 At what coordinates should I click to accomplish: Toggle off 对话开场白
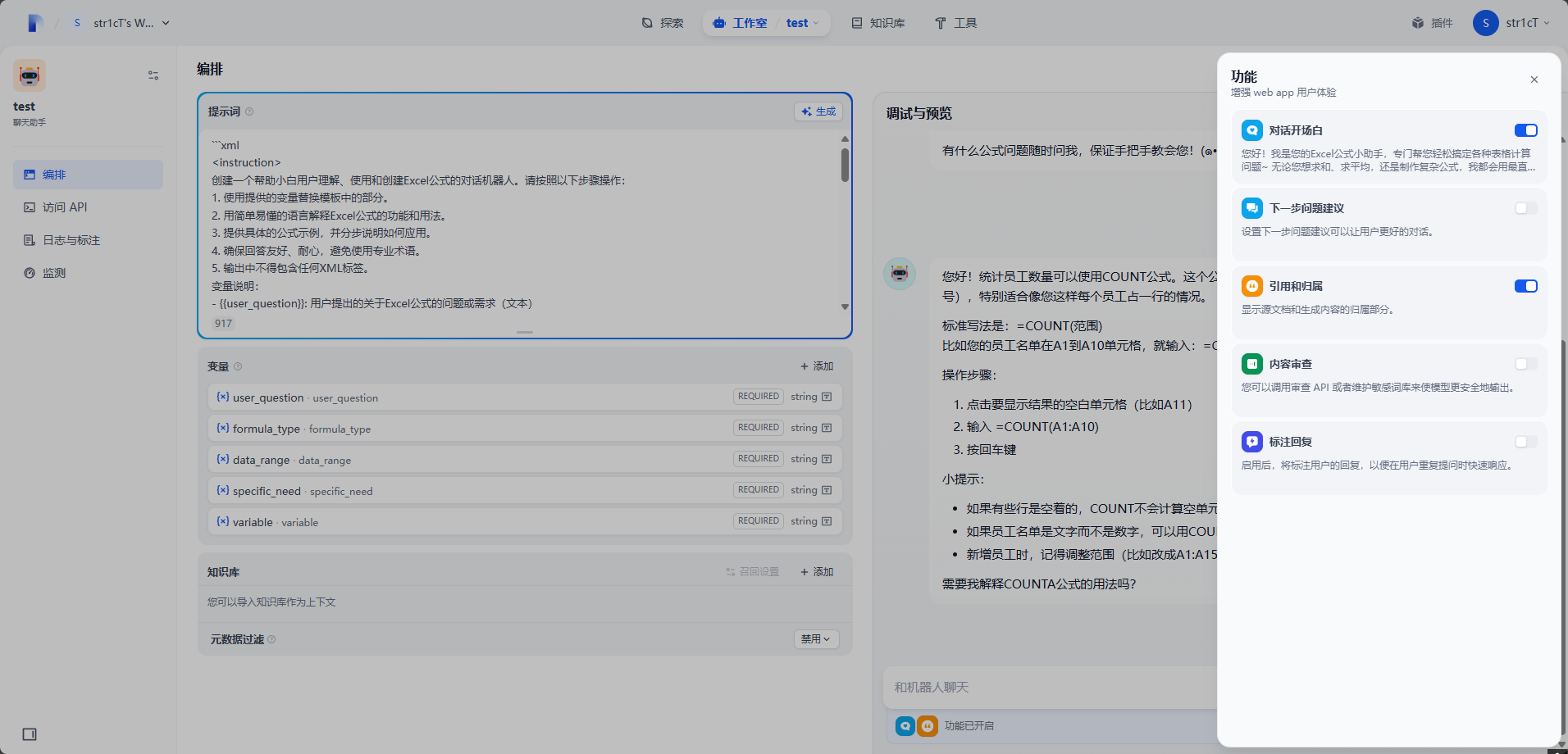(1526, 130)
